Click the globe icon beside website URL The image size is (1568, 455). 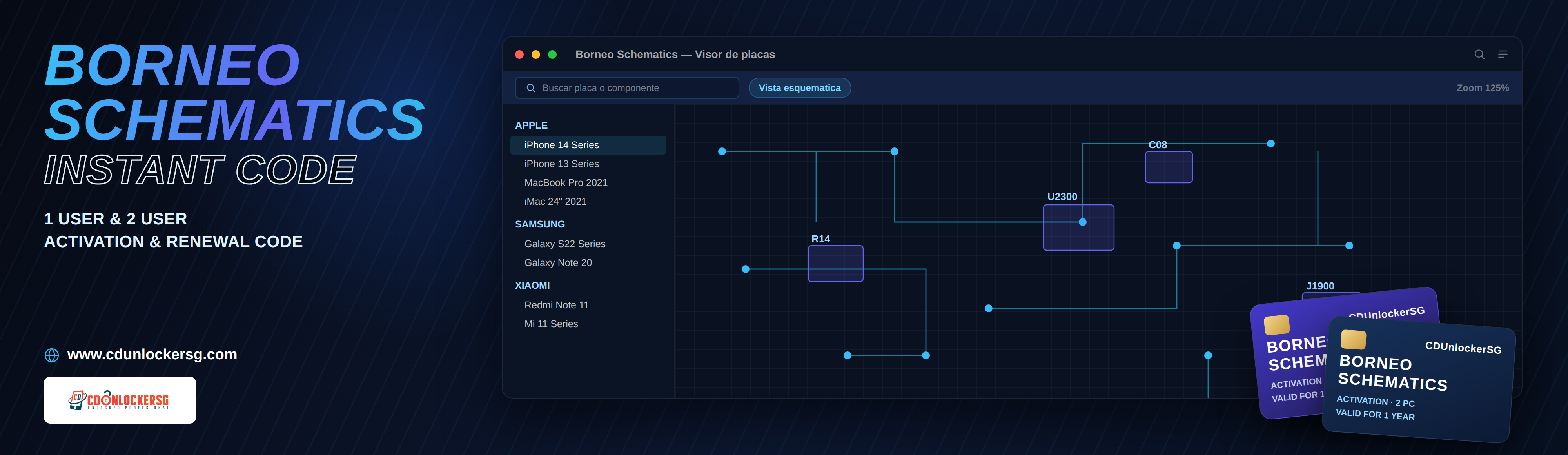pos(52,355)
